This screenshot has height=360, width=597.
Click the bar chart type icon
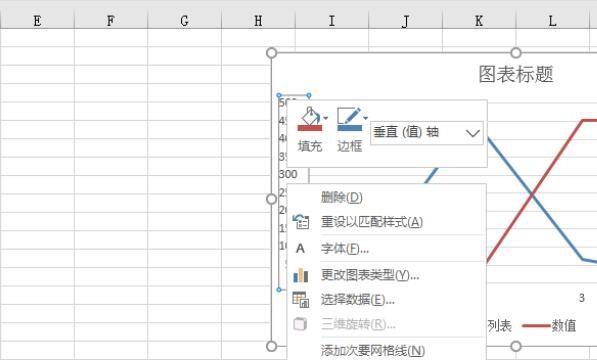click(300, 275)
